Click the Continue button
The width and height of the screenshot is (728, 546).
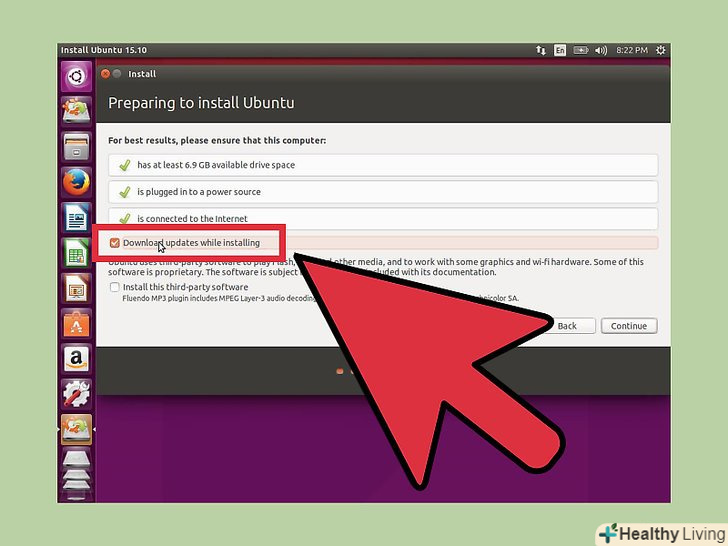tap(629, 326)
